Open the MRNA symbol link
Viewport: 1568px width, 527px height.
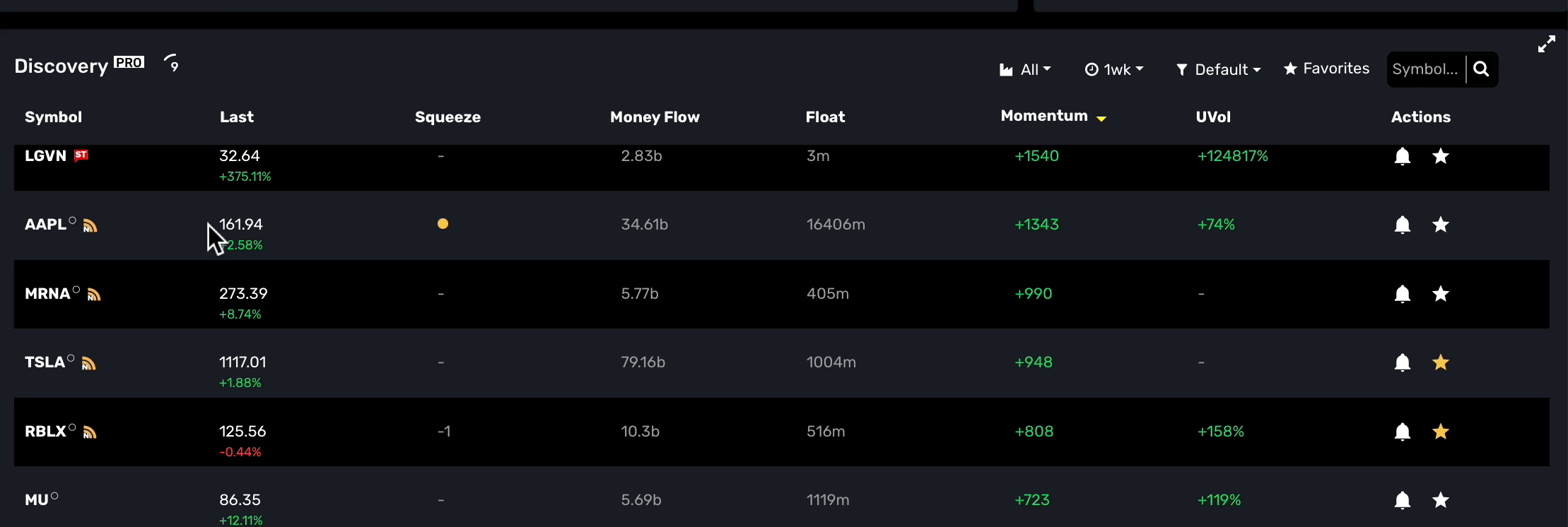(47, 294)
